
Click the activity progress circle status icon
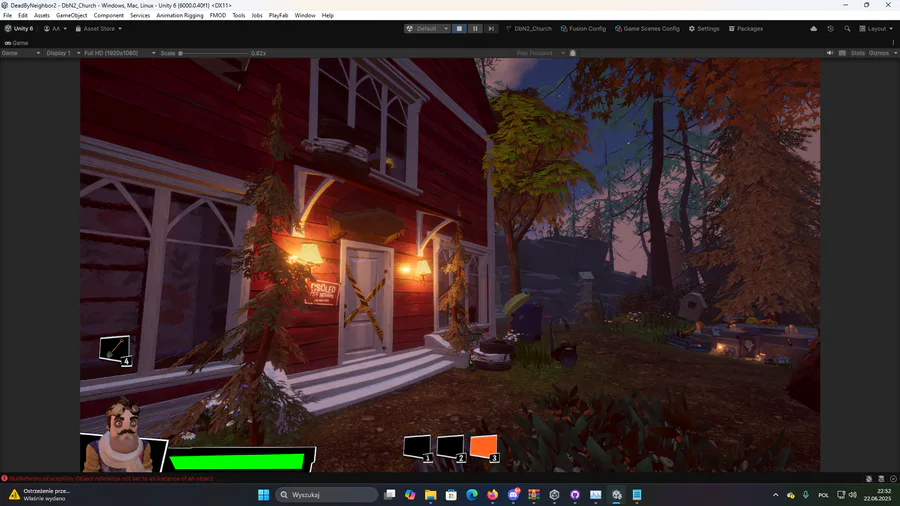click(893, 478)
